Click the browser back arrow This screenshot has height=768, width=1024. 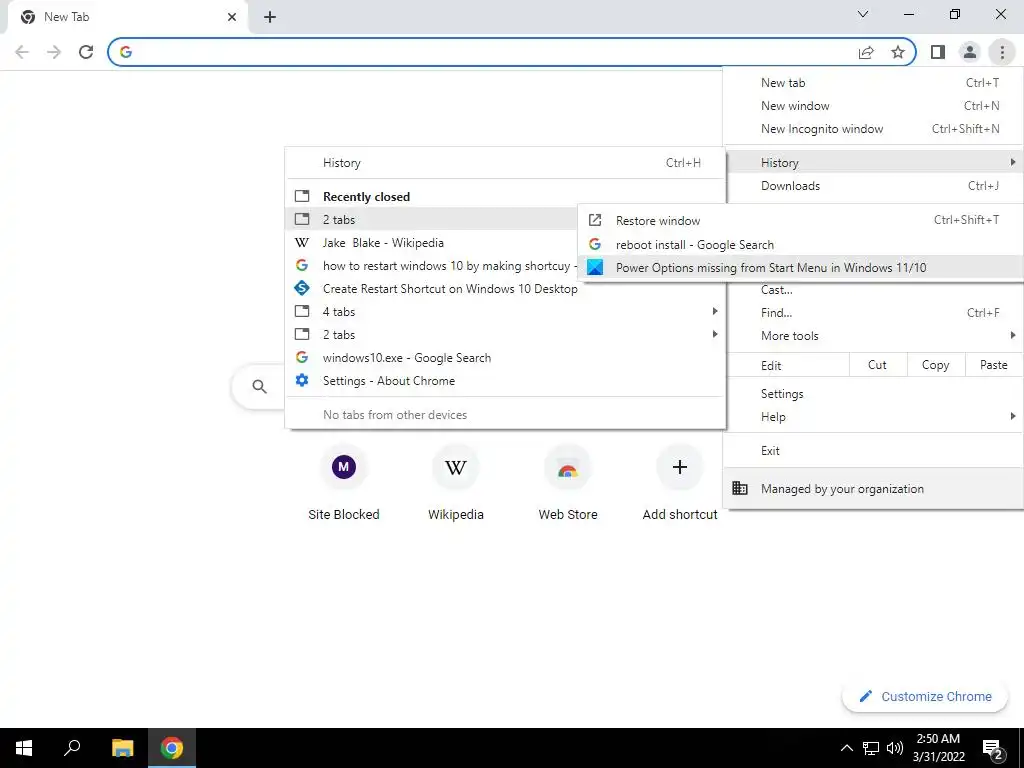[22, 52]
